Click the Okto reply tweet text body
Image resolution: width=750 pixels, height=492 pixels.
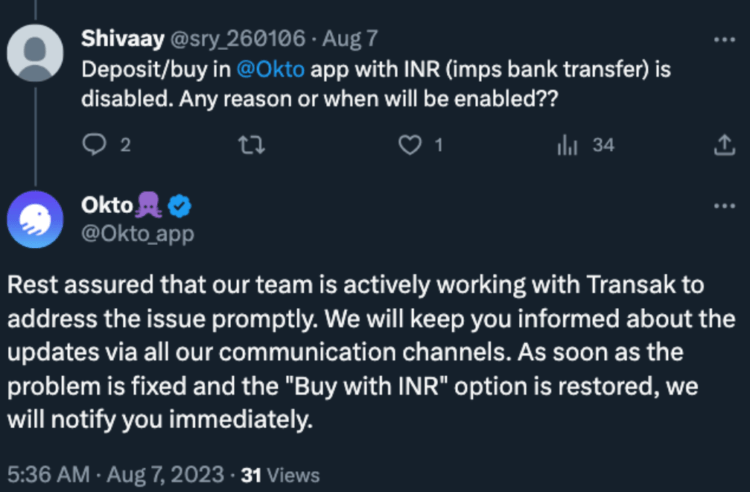[x=370, y=352]
